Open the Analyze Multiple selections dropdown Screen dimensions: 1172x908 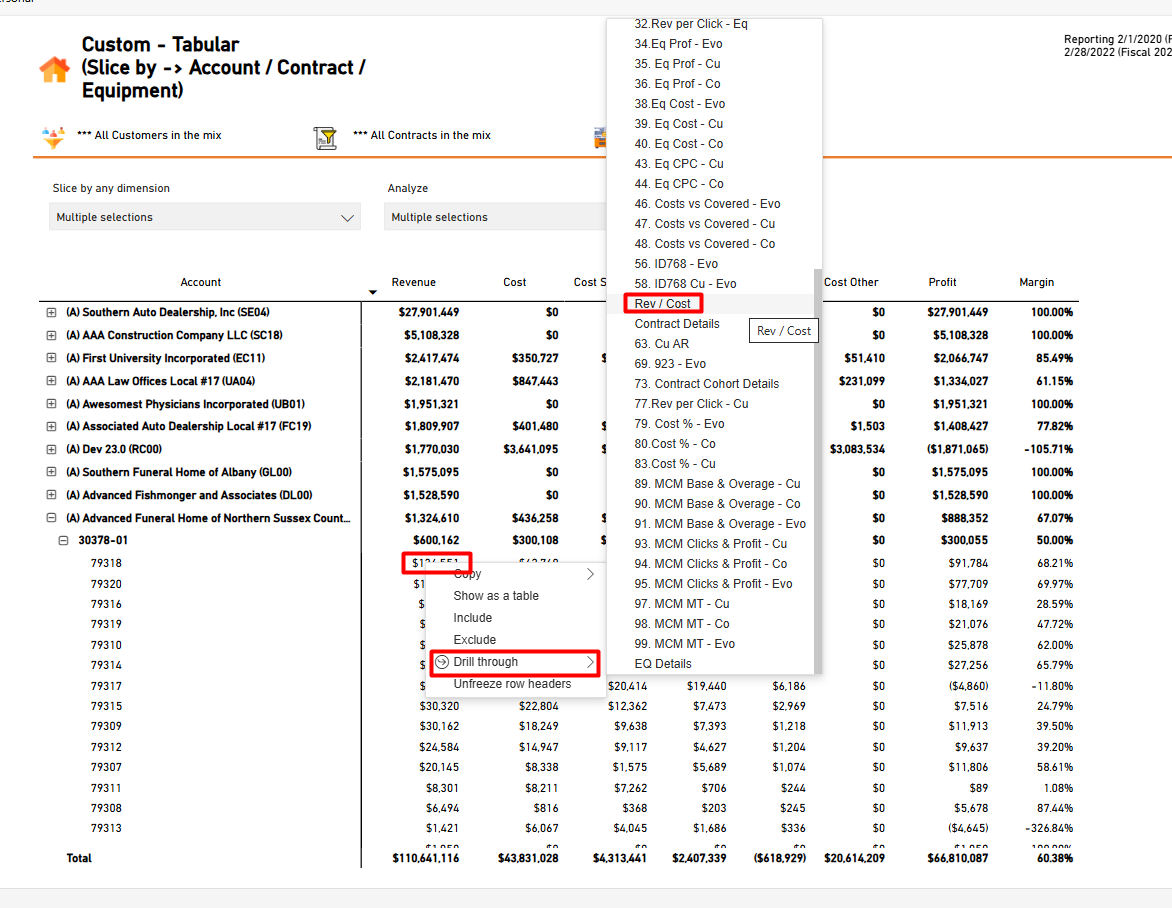tap(496, 217)
